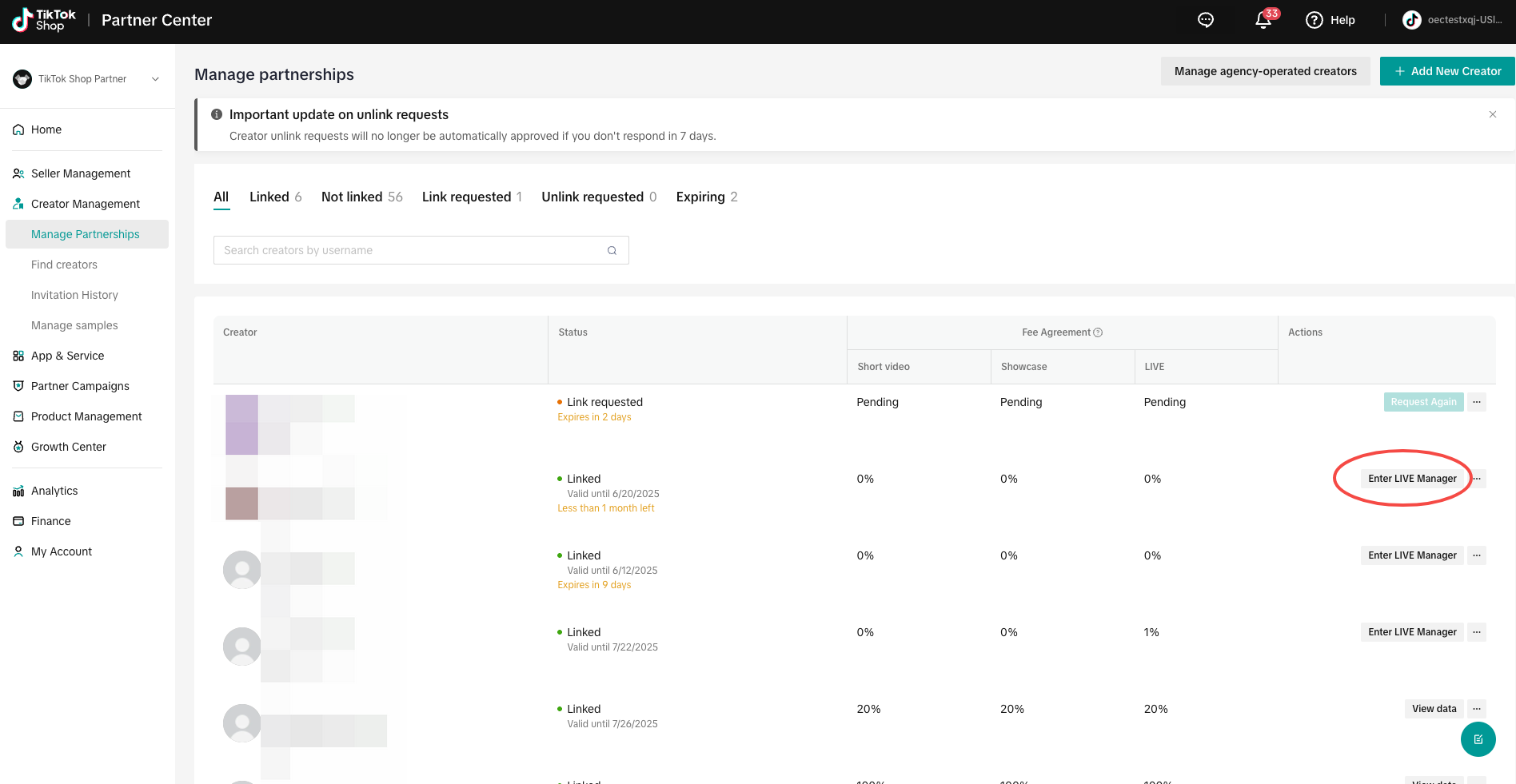Click the Add New Creator button

click(1447, 71)
